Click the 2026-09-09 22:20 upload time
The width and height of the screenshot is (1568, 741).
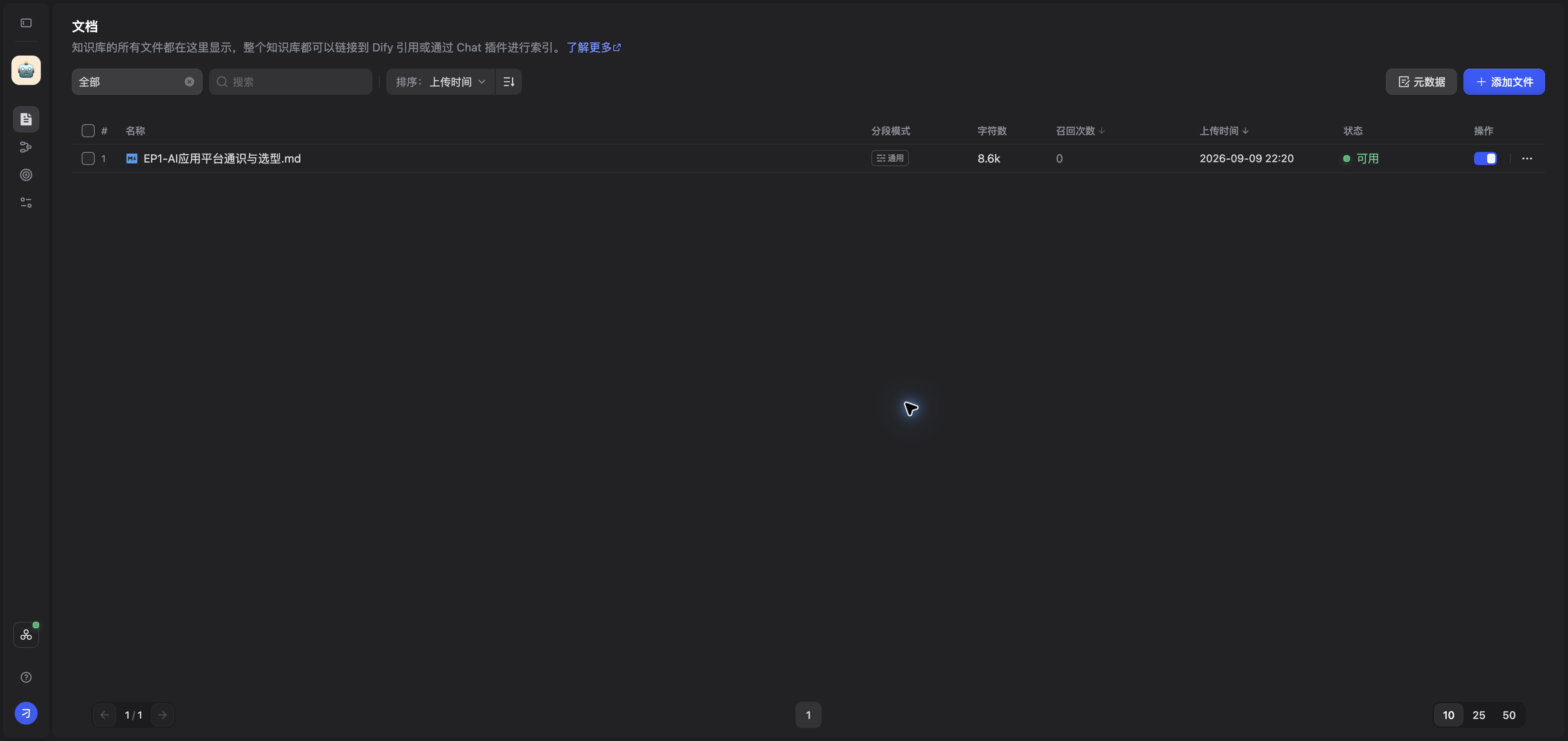click(x=1247, y=159)
